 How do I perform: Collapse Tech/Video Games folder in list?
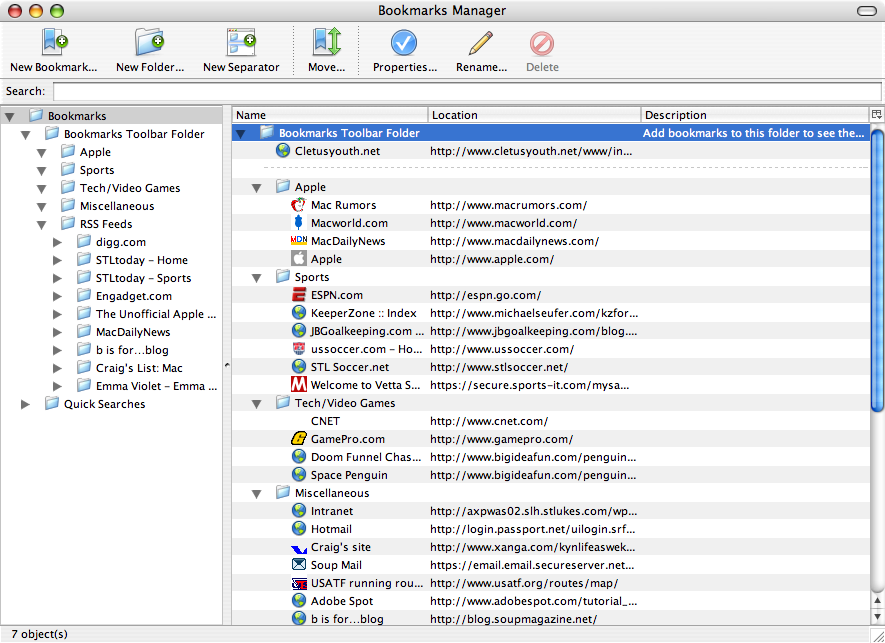click(256, 404)
